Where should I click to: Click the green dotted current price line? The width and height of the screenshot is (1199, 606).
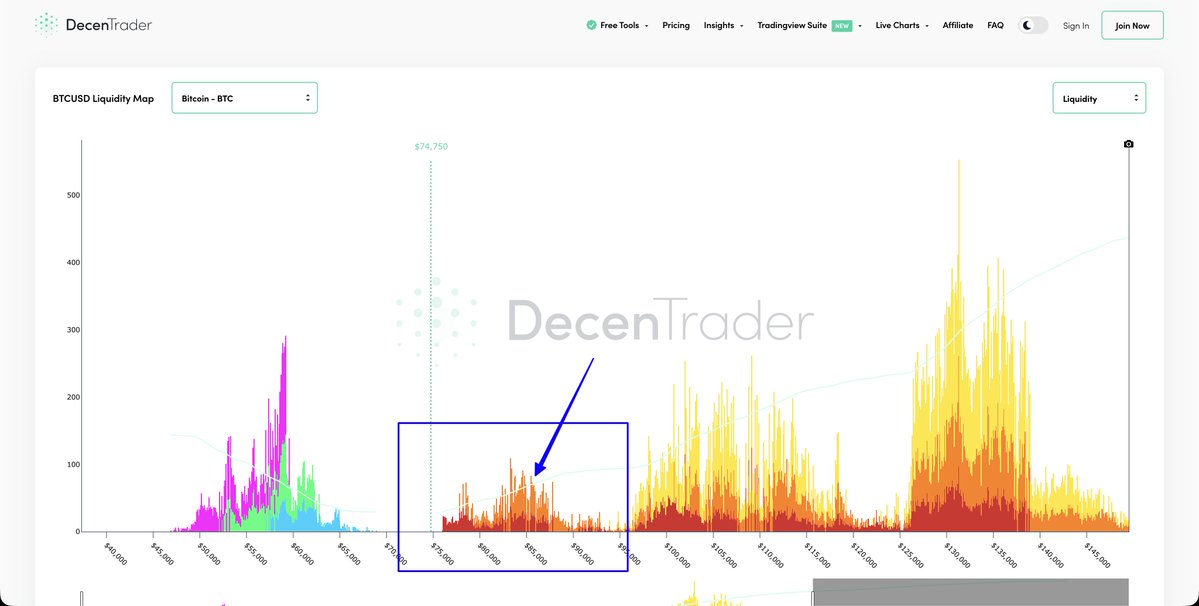[431, 345]
